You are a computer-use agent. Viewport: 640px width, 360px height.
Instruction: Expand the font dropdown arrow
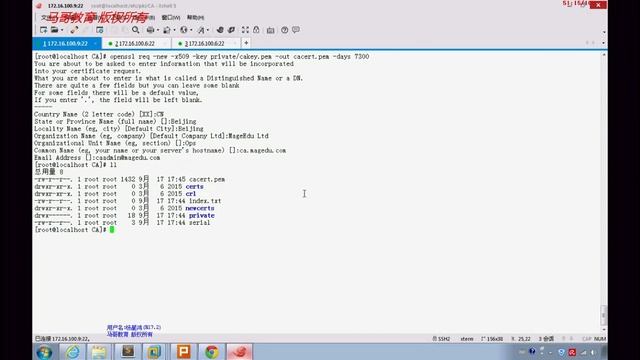(208, 30)
